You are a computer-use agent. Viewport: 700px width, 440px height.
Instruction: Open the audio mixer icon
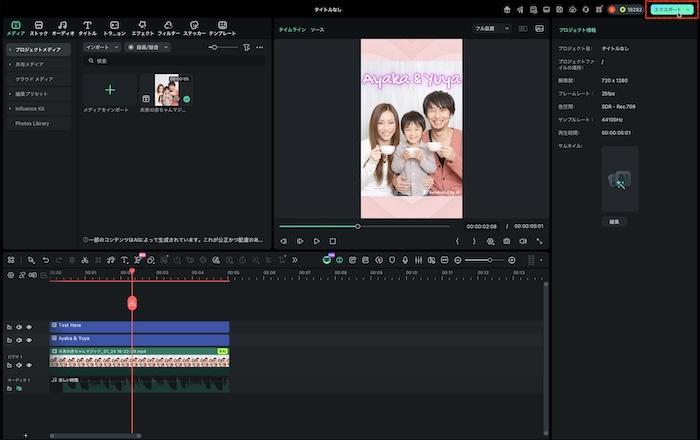418,260
